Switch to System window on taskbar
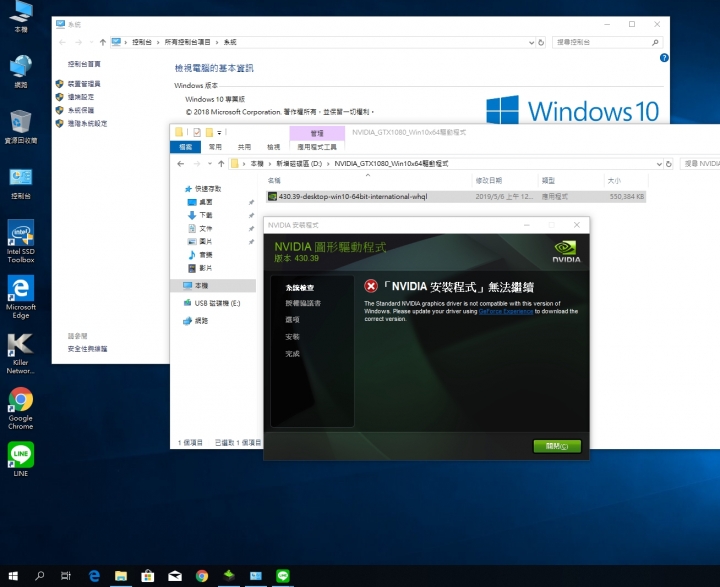The height and width of the screenshot is (587, 720). 256,576
